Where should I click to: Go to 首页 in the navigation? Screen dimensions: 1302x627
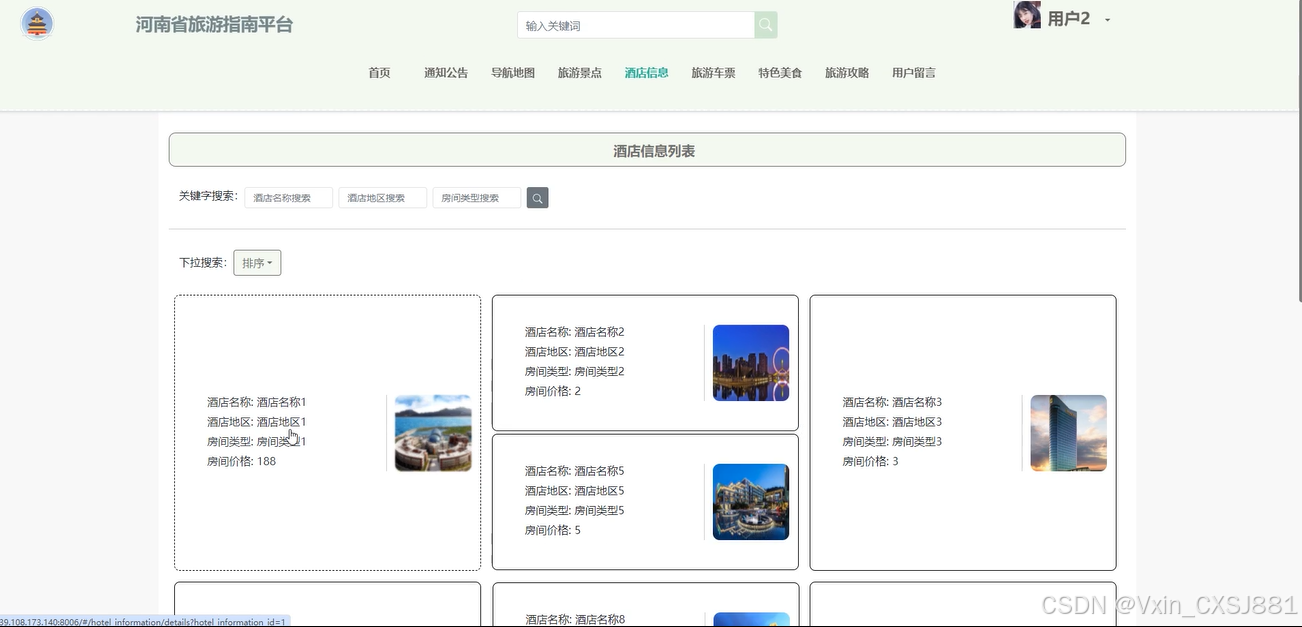(x=379, y=73)
